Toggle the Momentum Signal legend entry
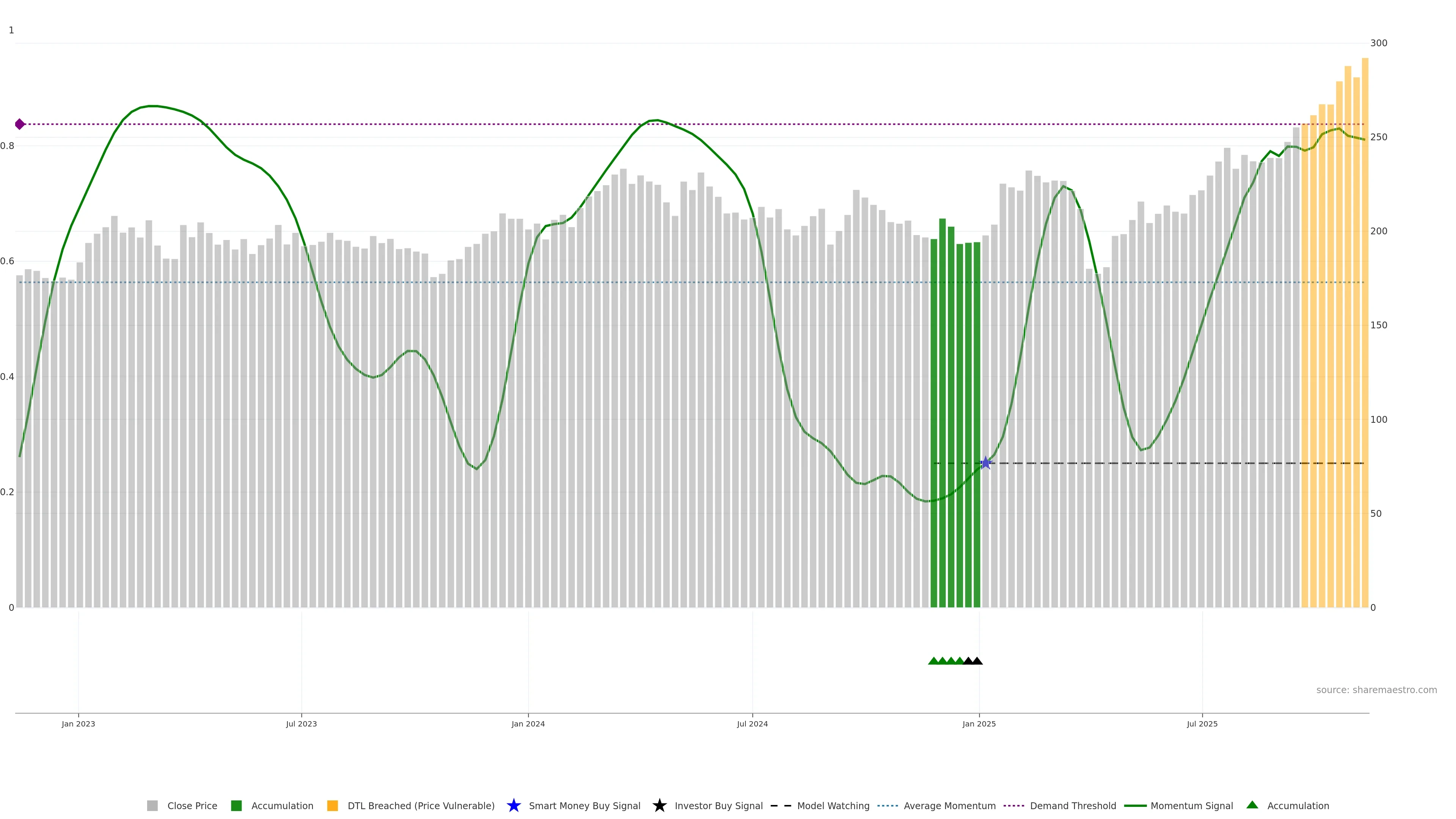This screenshot has height=819, width=1456. click(x=1191, y=806)
